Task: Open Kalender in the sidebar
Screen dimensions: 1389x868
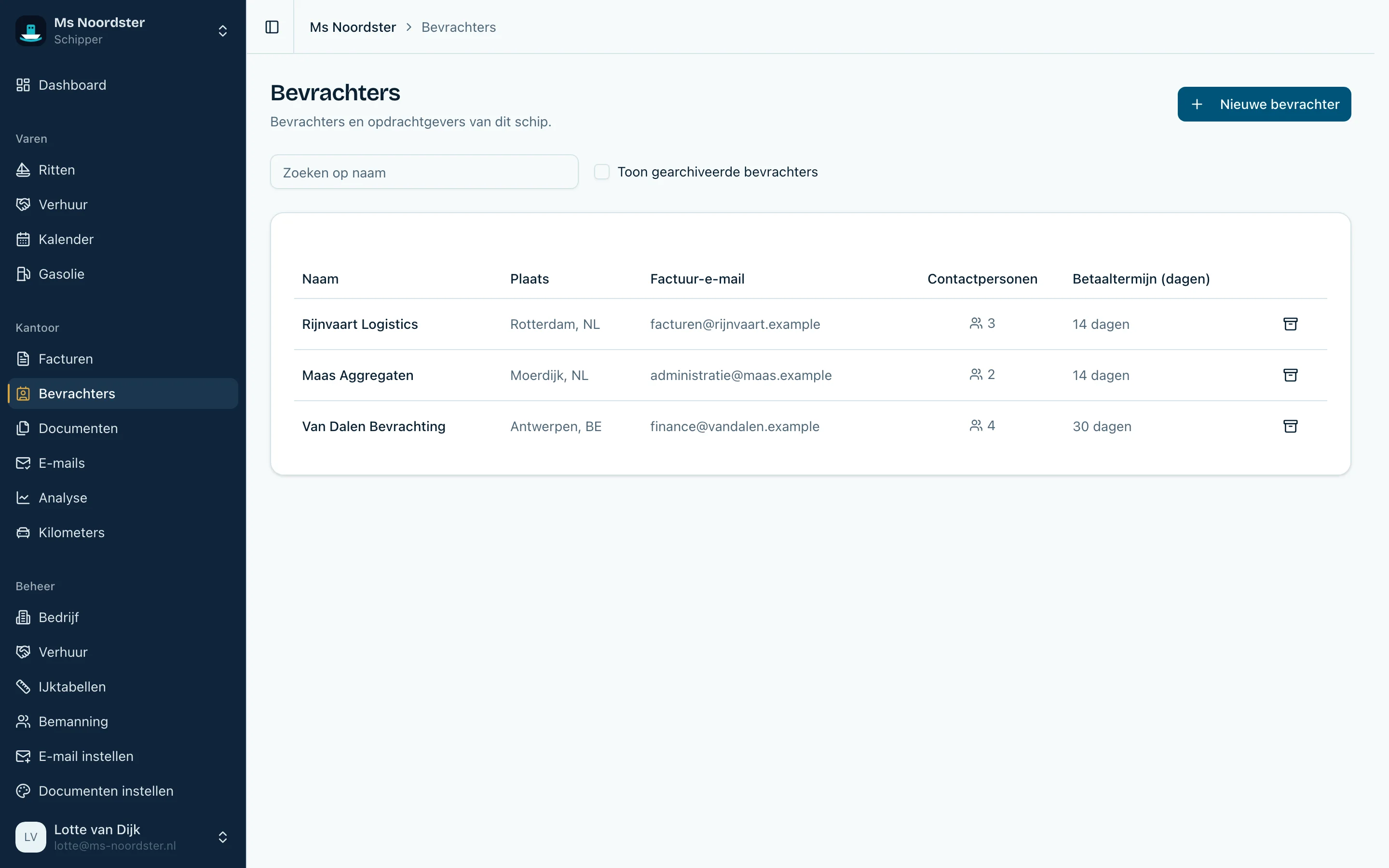Action: [123, 239]
